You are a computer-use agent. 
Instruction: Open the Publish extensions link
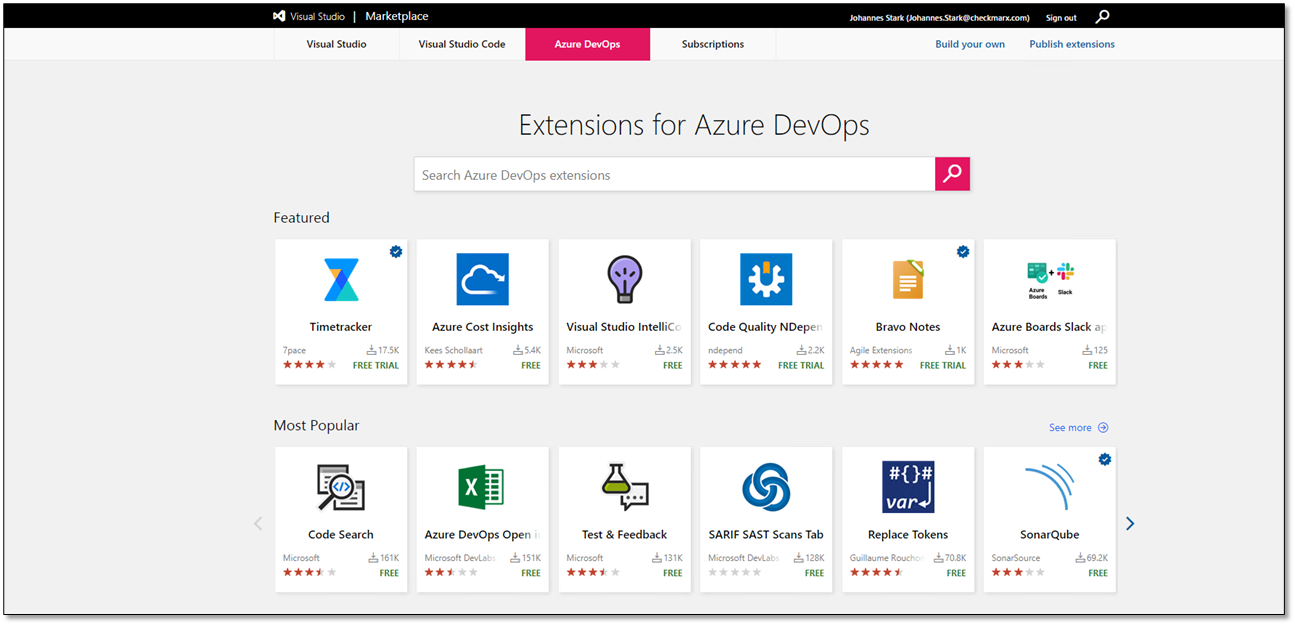coord(1072,44)
